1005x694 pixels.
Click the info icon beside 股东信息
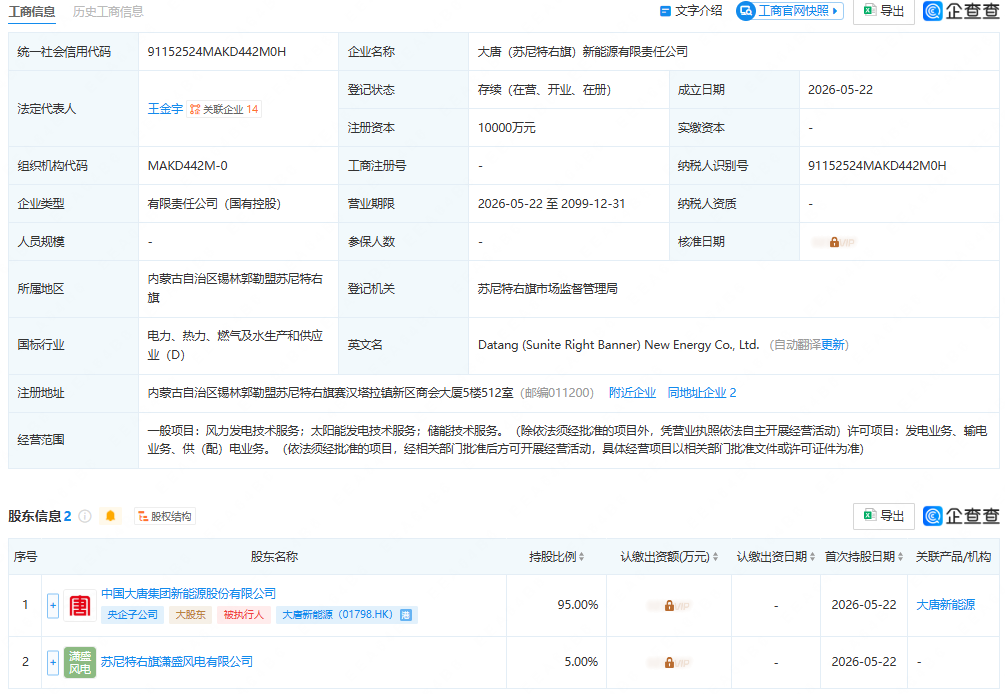point(85,516)
